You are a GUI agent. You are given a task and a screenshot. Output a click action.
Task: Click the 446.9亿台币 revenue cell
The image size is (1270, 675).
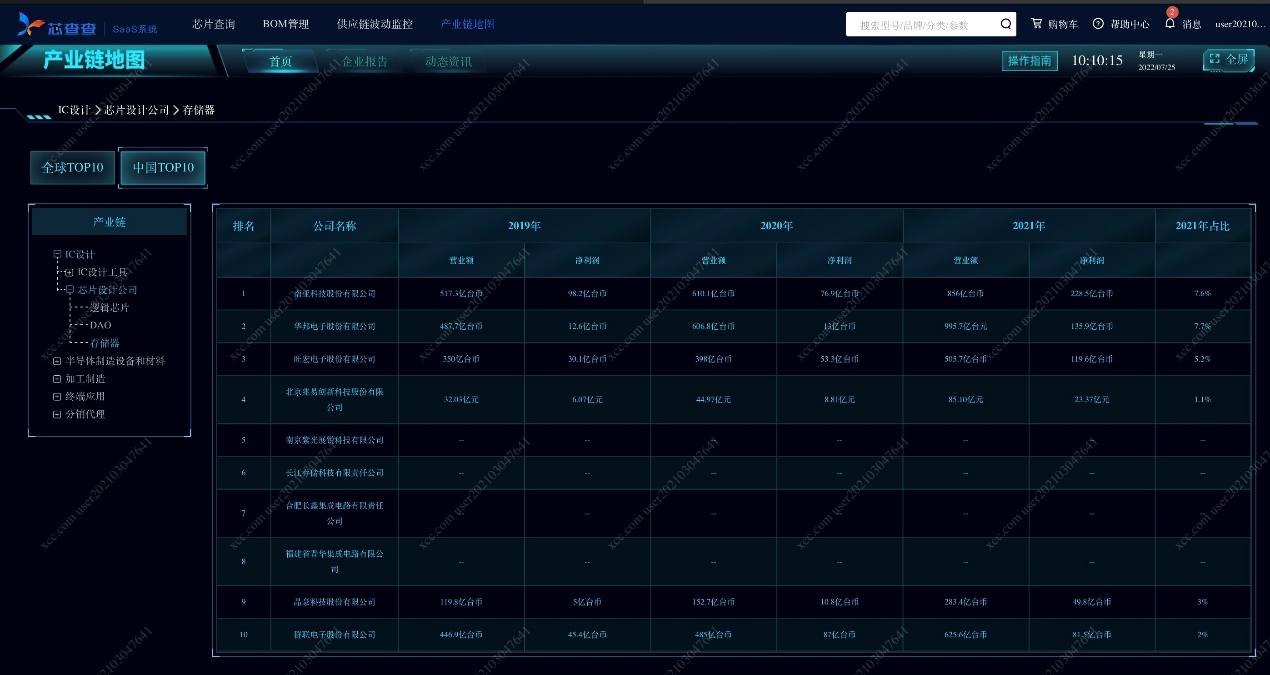coord(461,635)
